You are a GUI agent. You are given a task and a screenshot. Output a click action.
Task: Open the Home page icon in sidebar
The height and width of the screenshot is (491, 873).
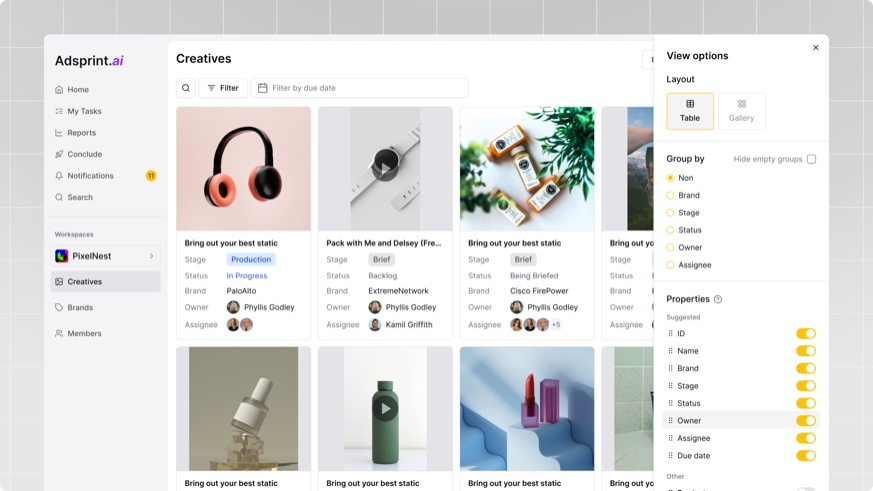click(59, 90)
